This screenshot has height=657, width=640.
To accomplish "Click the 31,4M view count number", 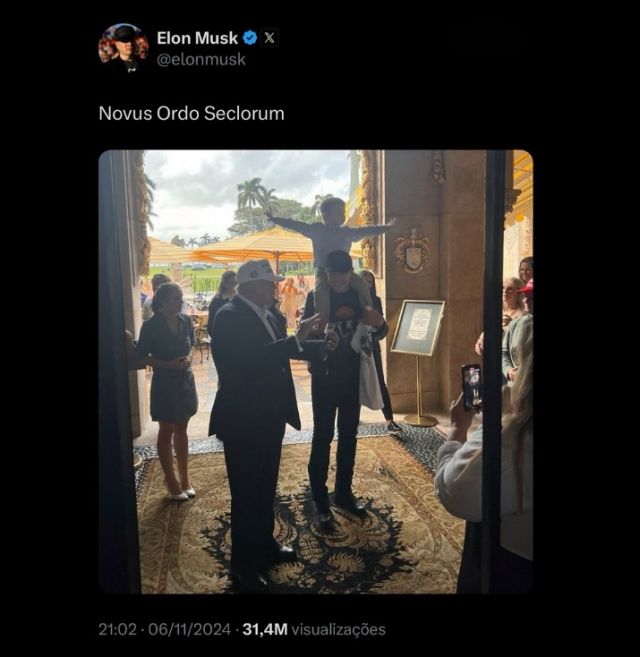I will [x=264, y=629].
